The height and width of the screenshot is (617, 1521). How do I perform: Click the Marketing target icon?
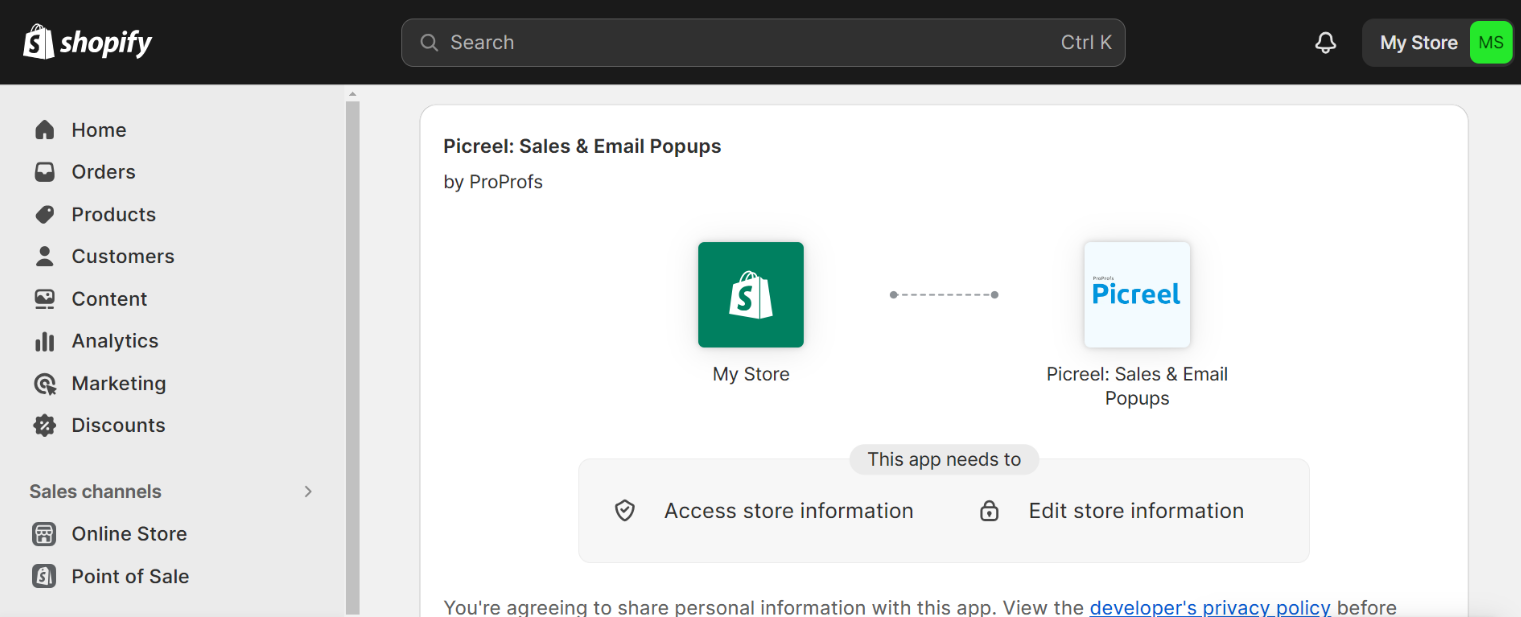[44, 383]
